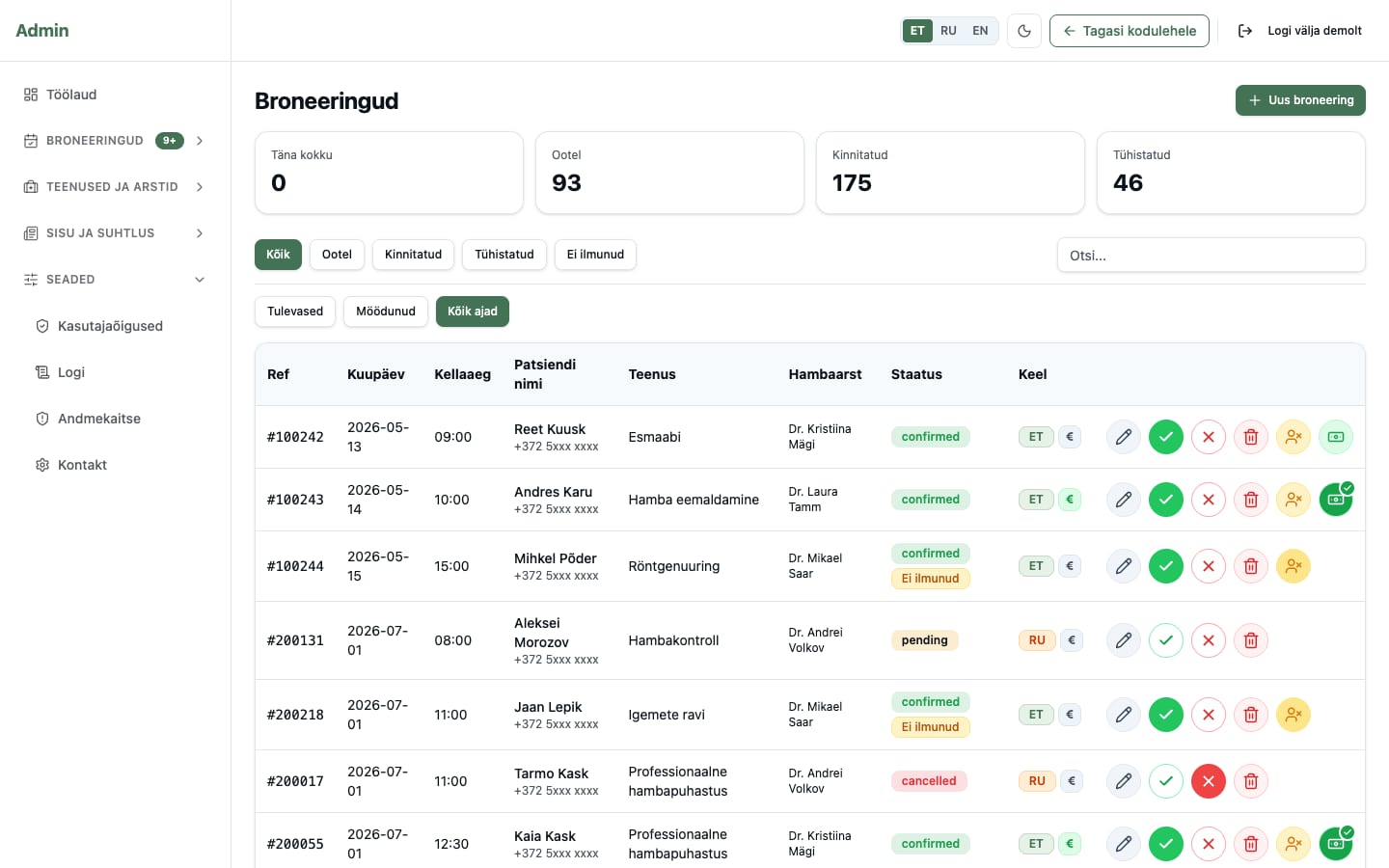Filter by Tühistatud bookings
Screen dimensions: 1389x868
(x=504, y=255)
